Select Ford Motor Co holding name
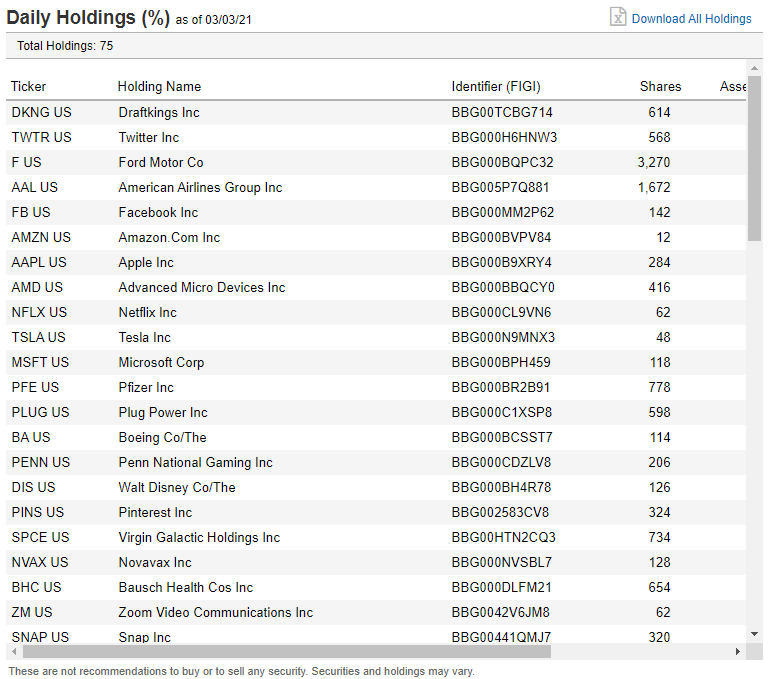Image resolution: width=775 pixels, height=679 pixels. coord(161,163)
